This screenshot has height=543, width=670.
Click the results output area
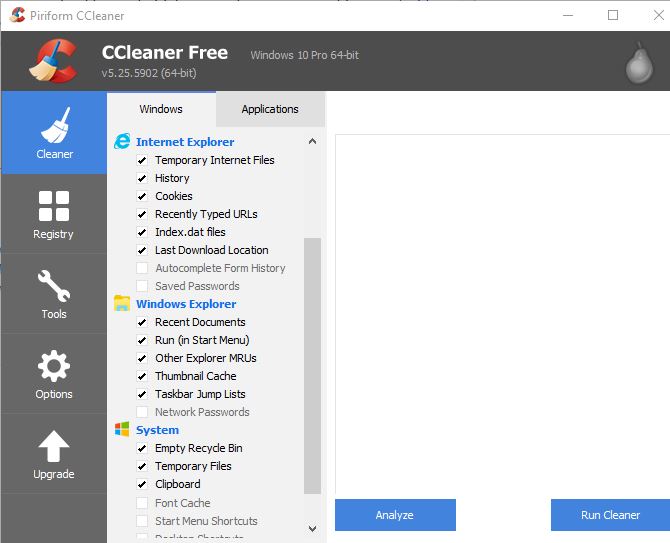502,314
